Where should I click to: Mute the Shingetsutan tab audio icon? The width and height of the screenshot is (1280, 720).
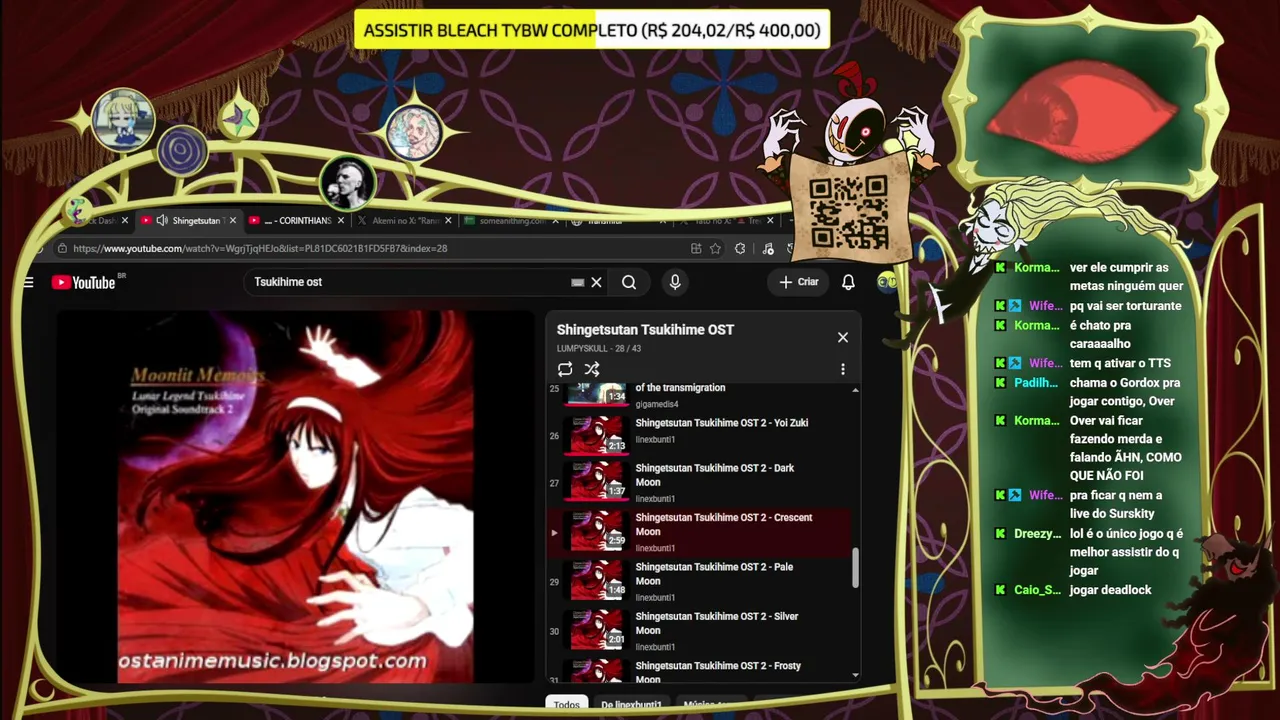(x=162, y=220)
